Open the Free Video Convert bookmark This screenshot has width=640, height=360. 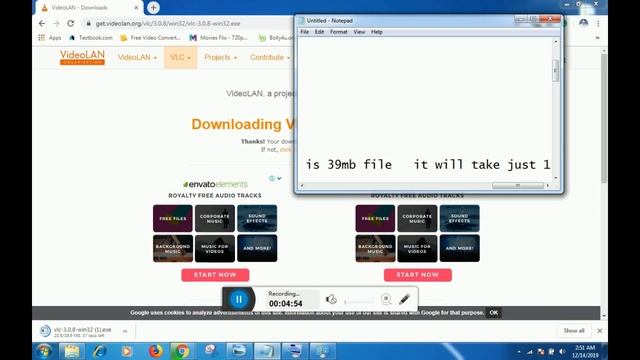click(x=150, y=38)
